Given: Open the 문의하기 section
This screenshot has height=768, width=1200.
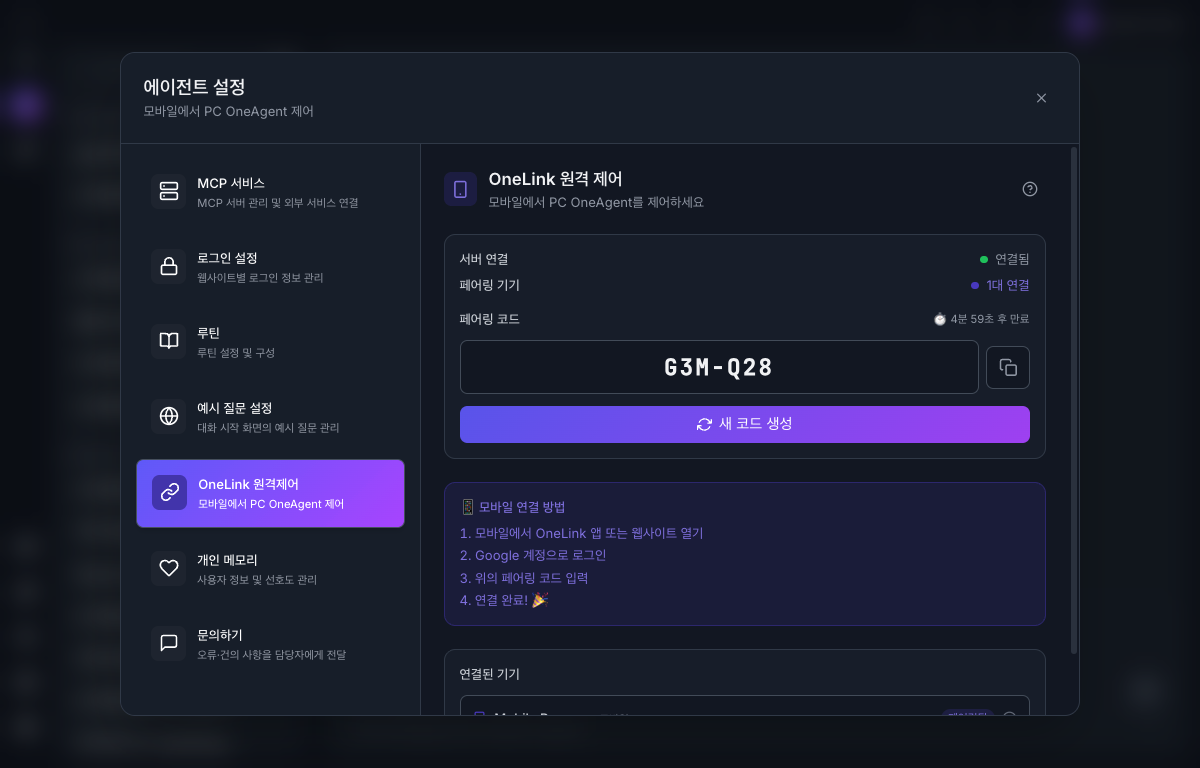Looking at the screenshot, I should [x=270, y=644].
